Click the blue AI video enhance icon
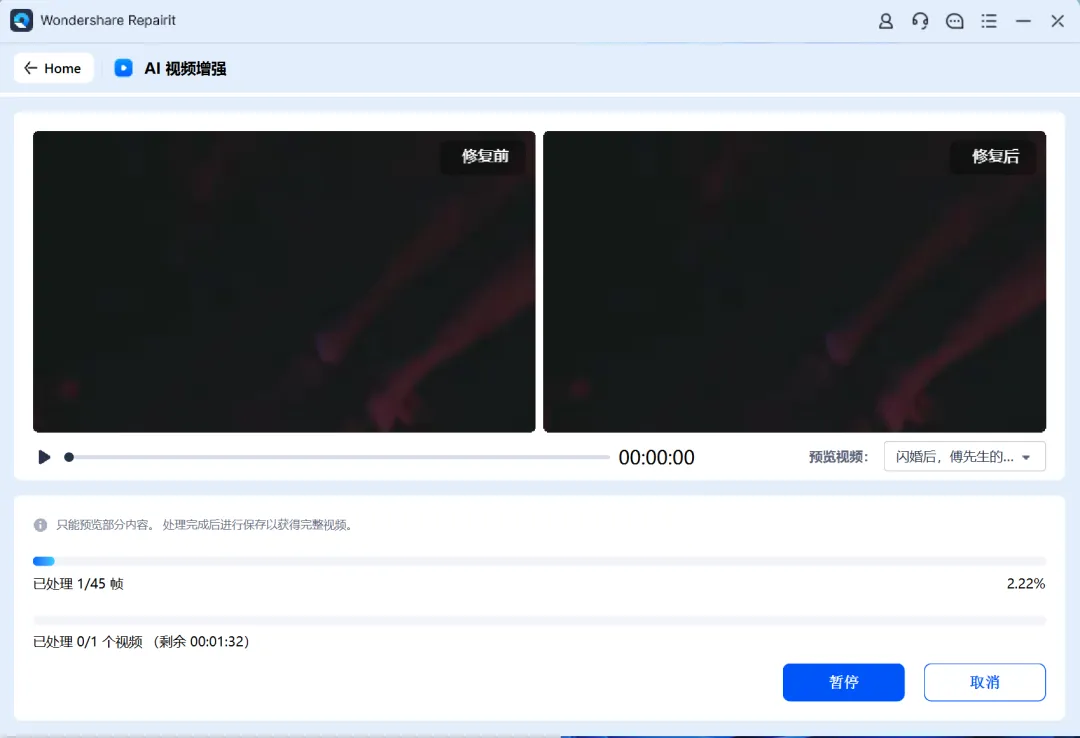1080x738 pixels. point(123,68)
